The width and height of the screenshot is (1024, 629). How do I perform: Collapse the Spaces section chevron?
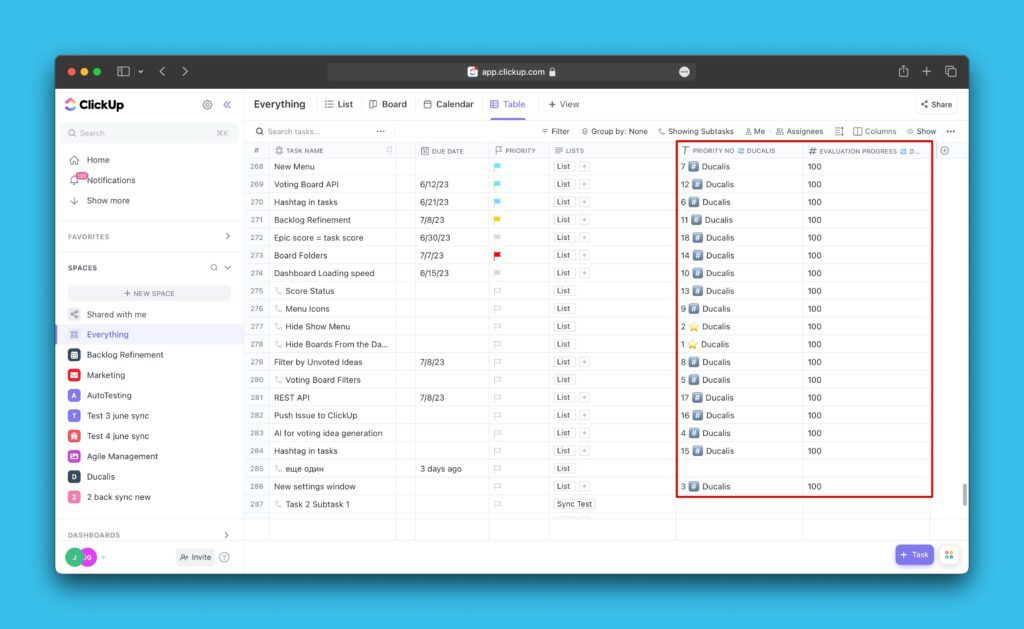pos(230,267)
